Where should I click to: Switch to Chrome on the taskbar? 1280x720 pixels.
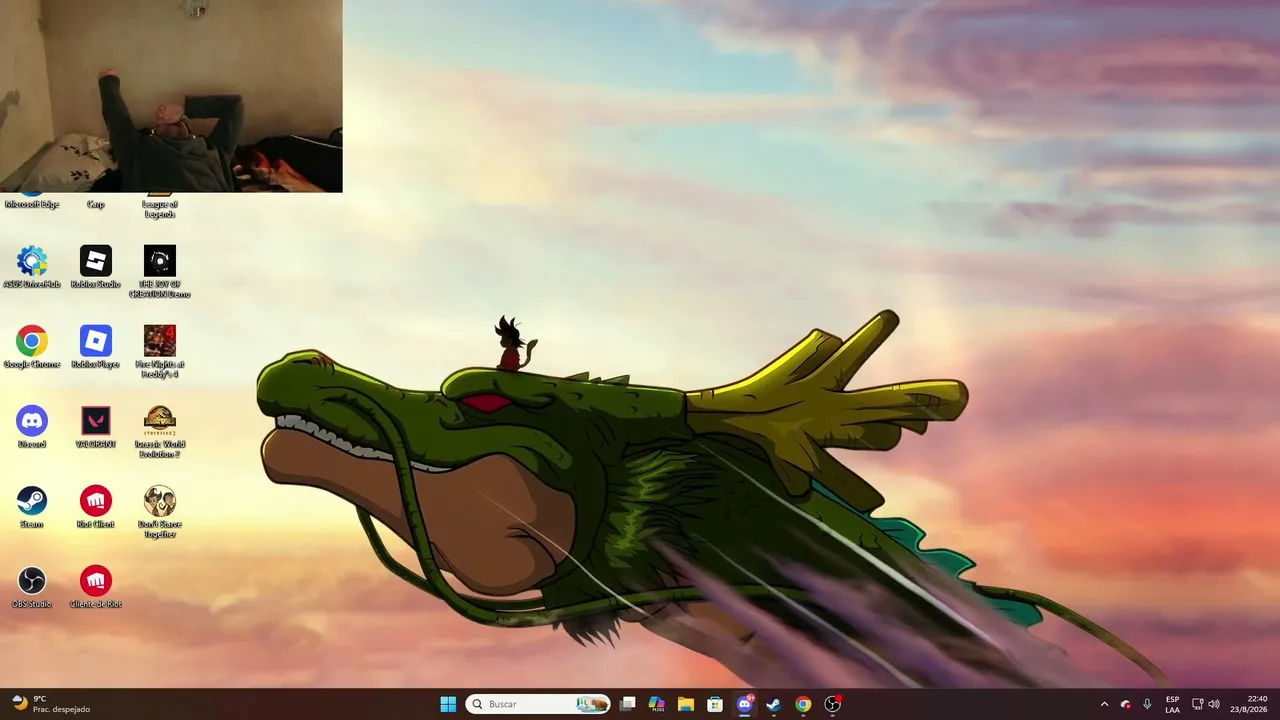pyautogui.click(x=803, y=704)
